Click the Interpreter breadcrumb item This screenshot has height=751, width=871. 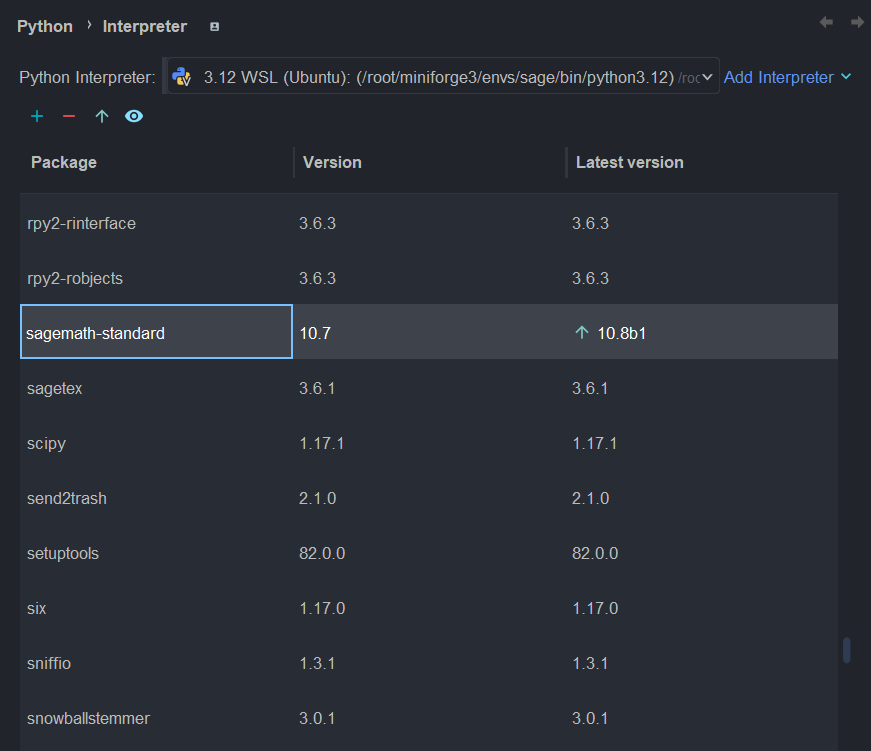click(x=144, y=27)
